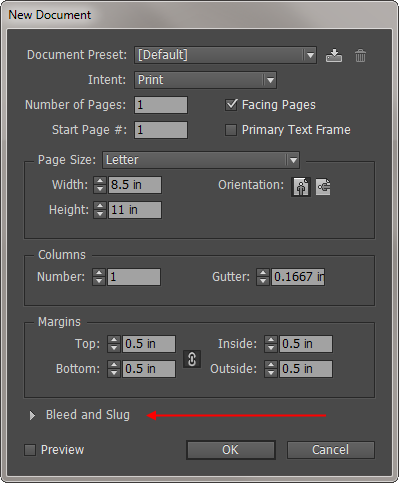Increase Outside margin with up arrow
The height and width of the screenshot is (483, 399).
[x=271, y=365]
